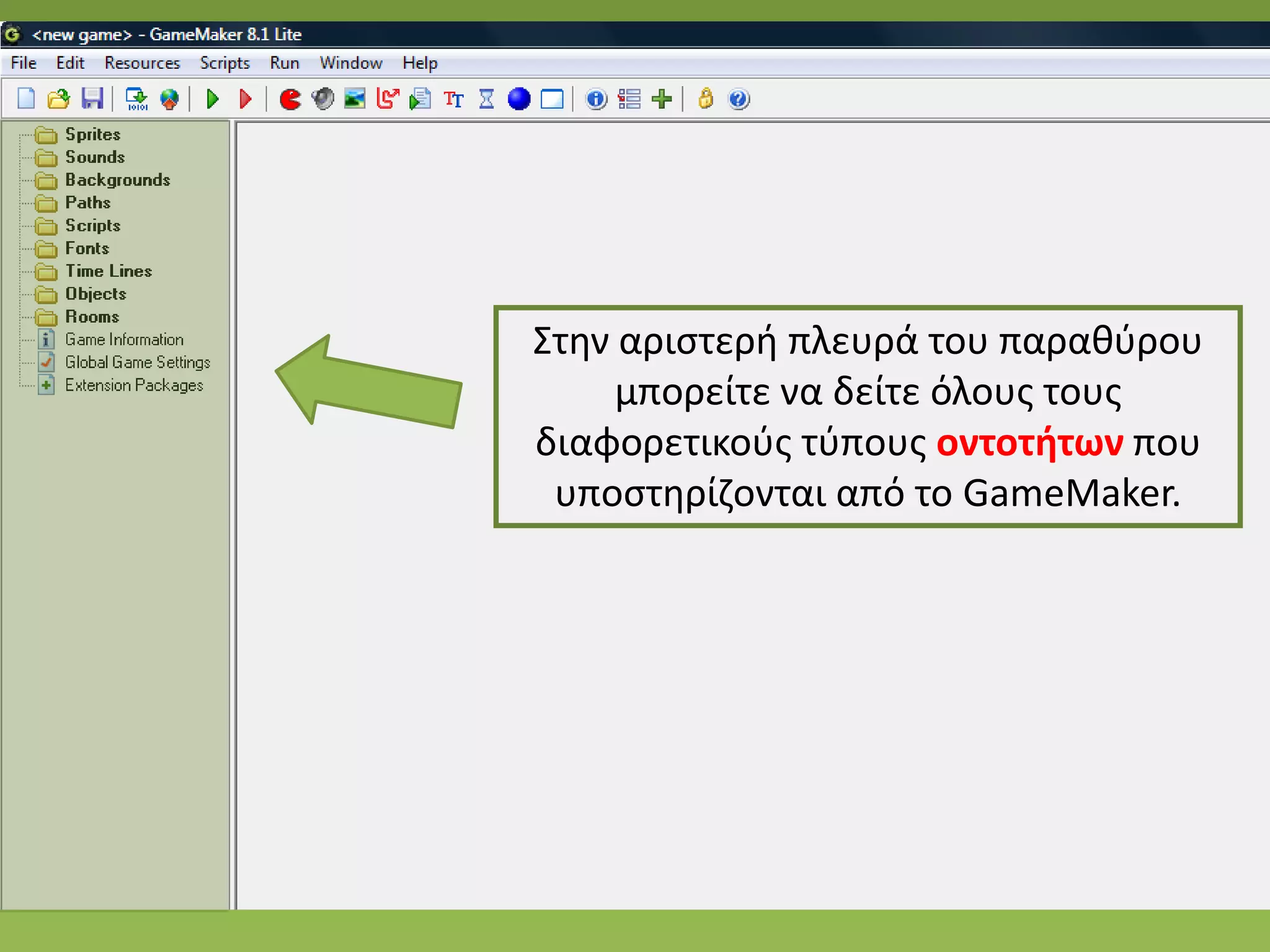Open extension packages green plus icon
The width and height of the screenshot is (1270, 952).
click(662, 99)
